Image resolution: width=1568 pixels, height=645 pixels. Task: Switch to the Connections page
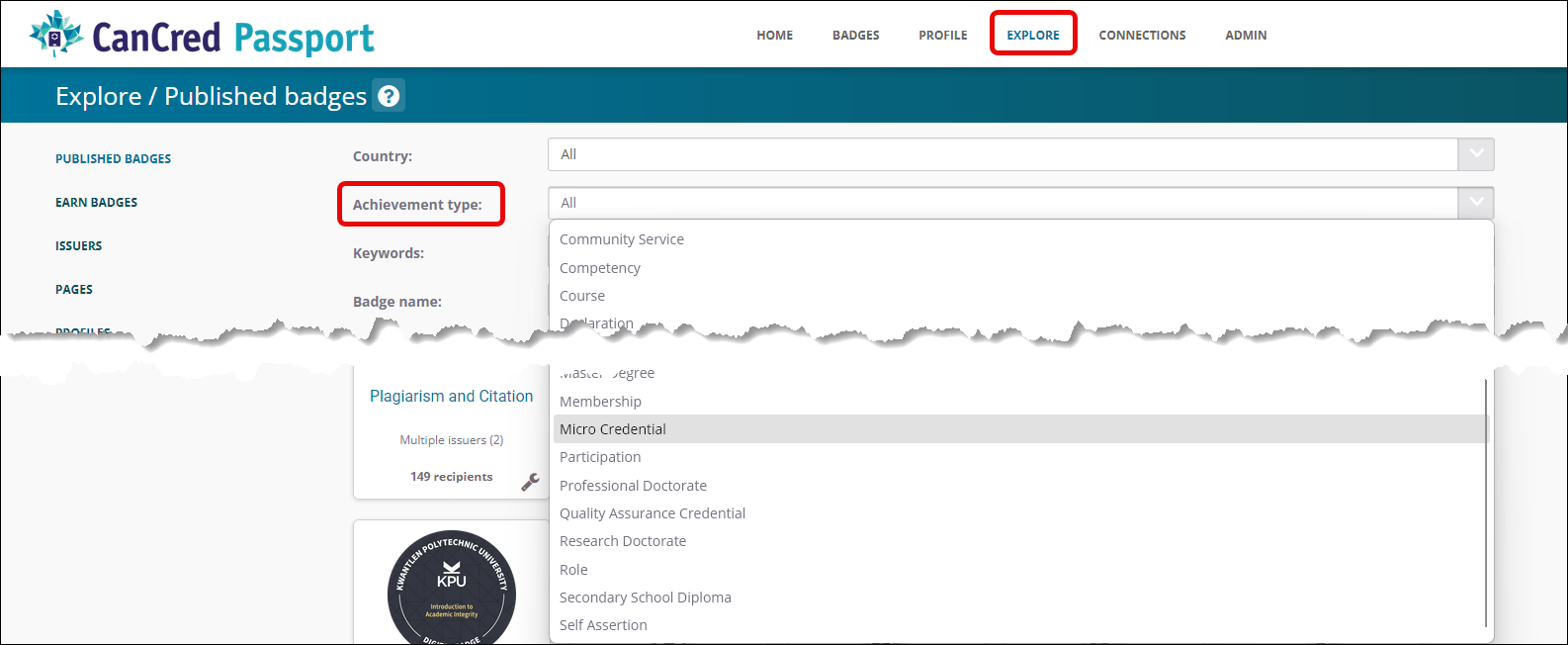pos(1142,36)
